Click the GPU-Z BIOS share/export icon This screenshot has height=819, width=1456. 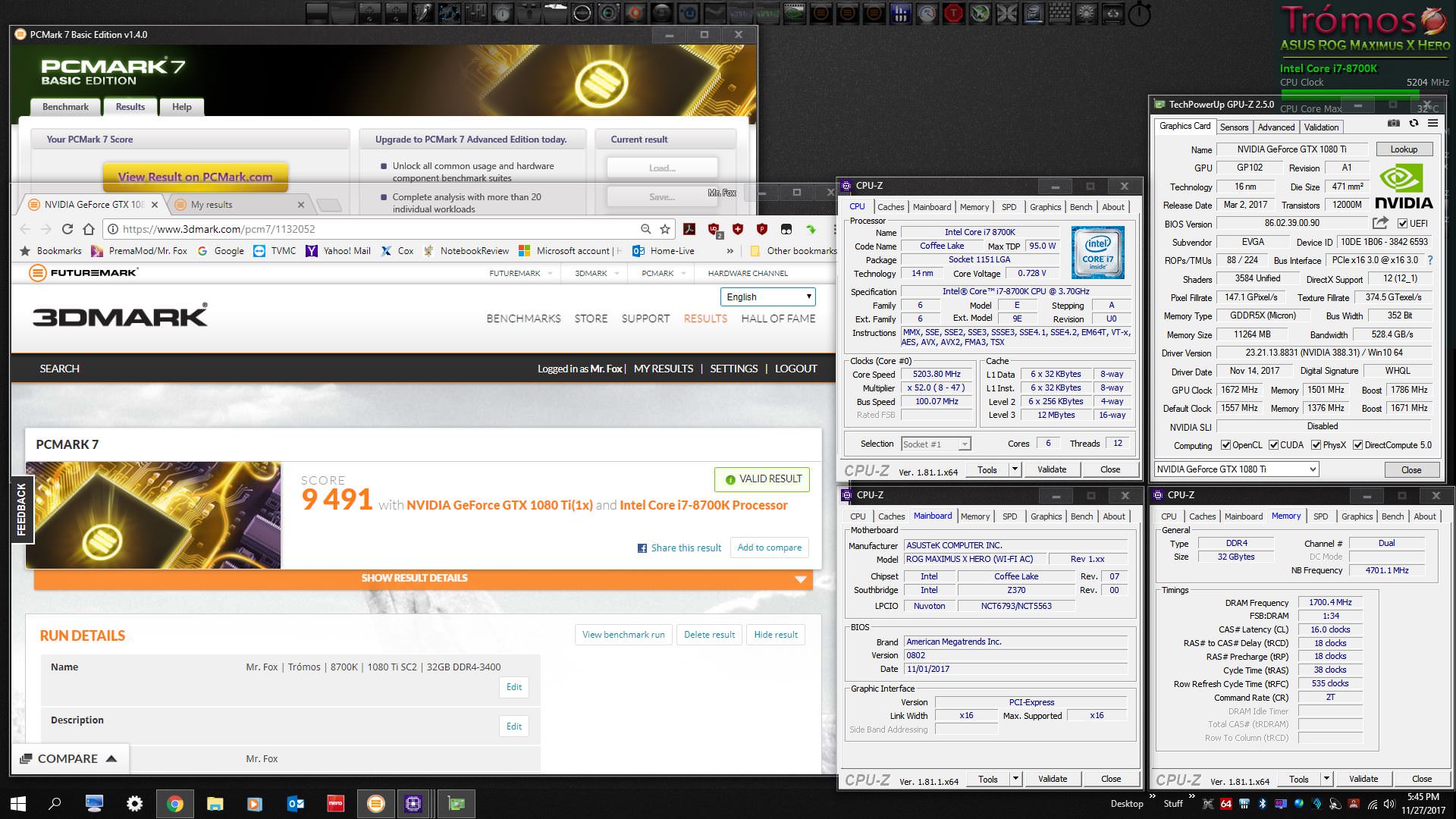1380,223
